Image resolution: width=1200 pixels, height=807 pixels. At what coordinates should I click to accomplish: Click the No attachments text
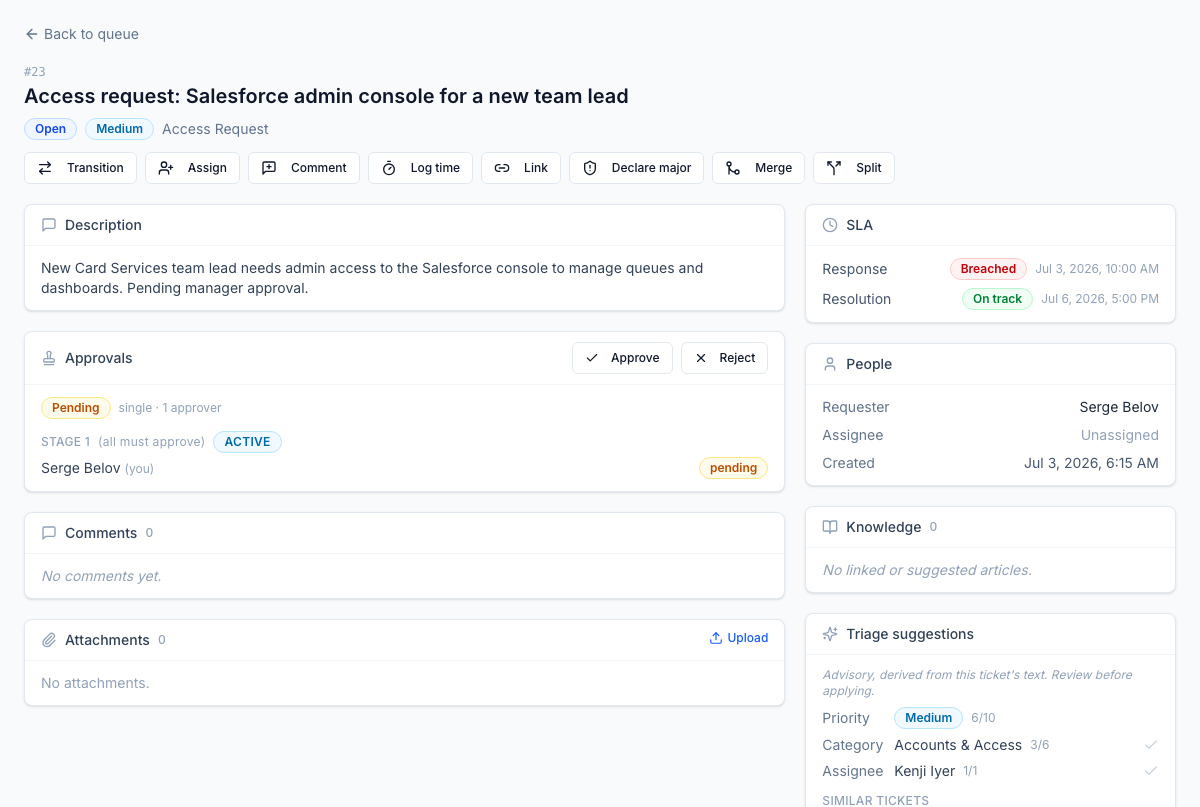click(x=95, y=683)
